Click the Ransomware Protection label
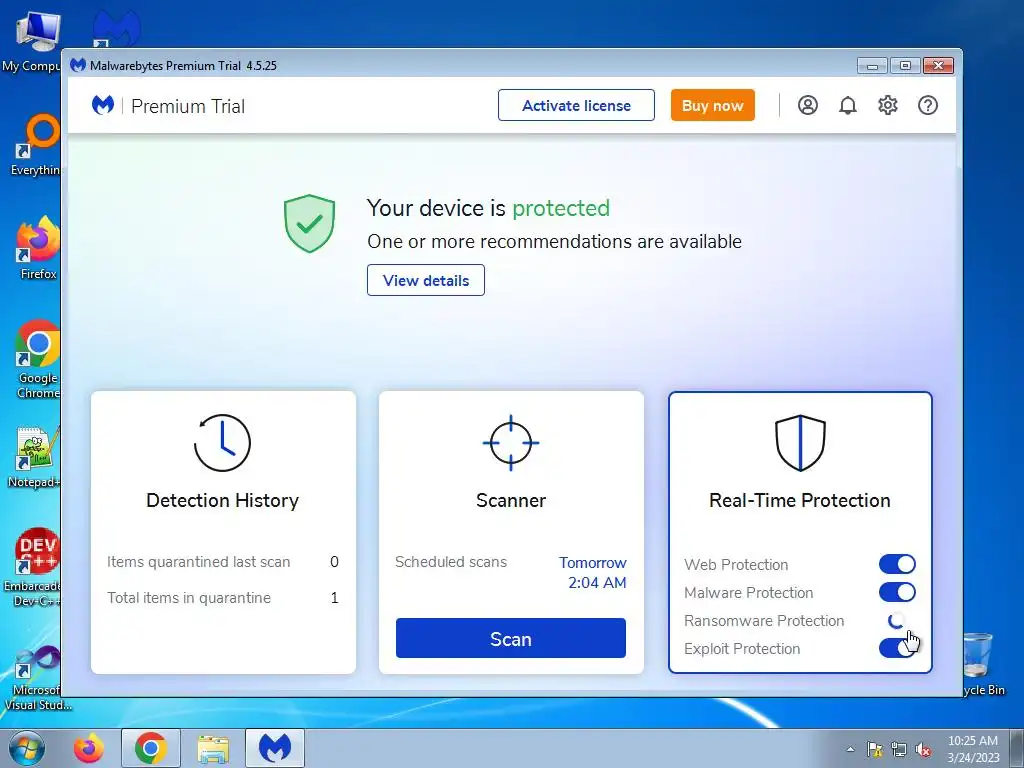Image resolution: width=1024 pixels, height=768 pixels. [764, 620]
